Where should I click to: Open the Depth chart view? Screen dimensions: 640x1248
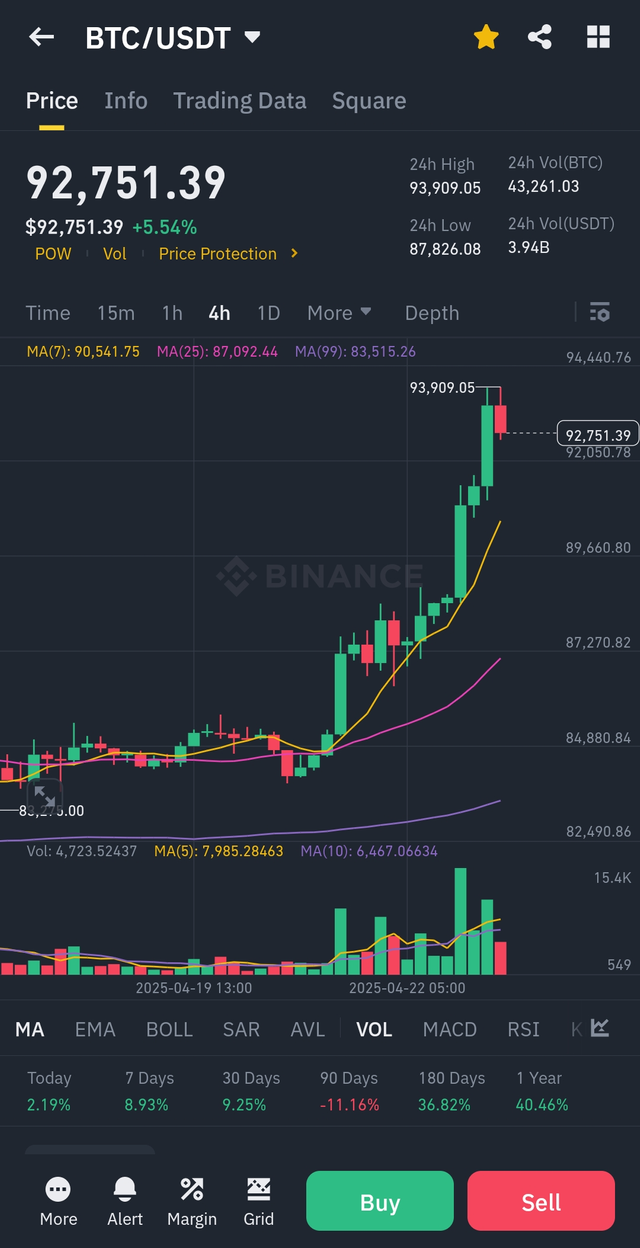pyautogui.click(x=432, y=313)
